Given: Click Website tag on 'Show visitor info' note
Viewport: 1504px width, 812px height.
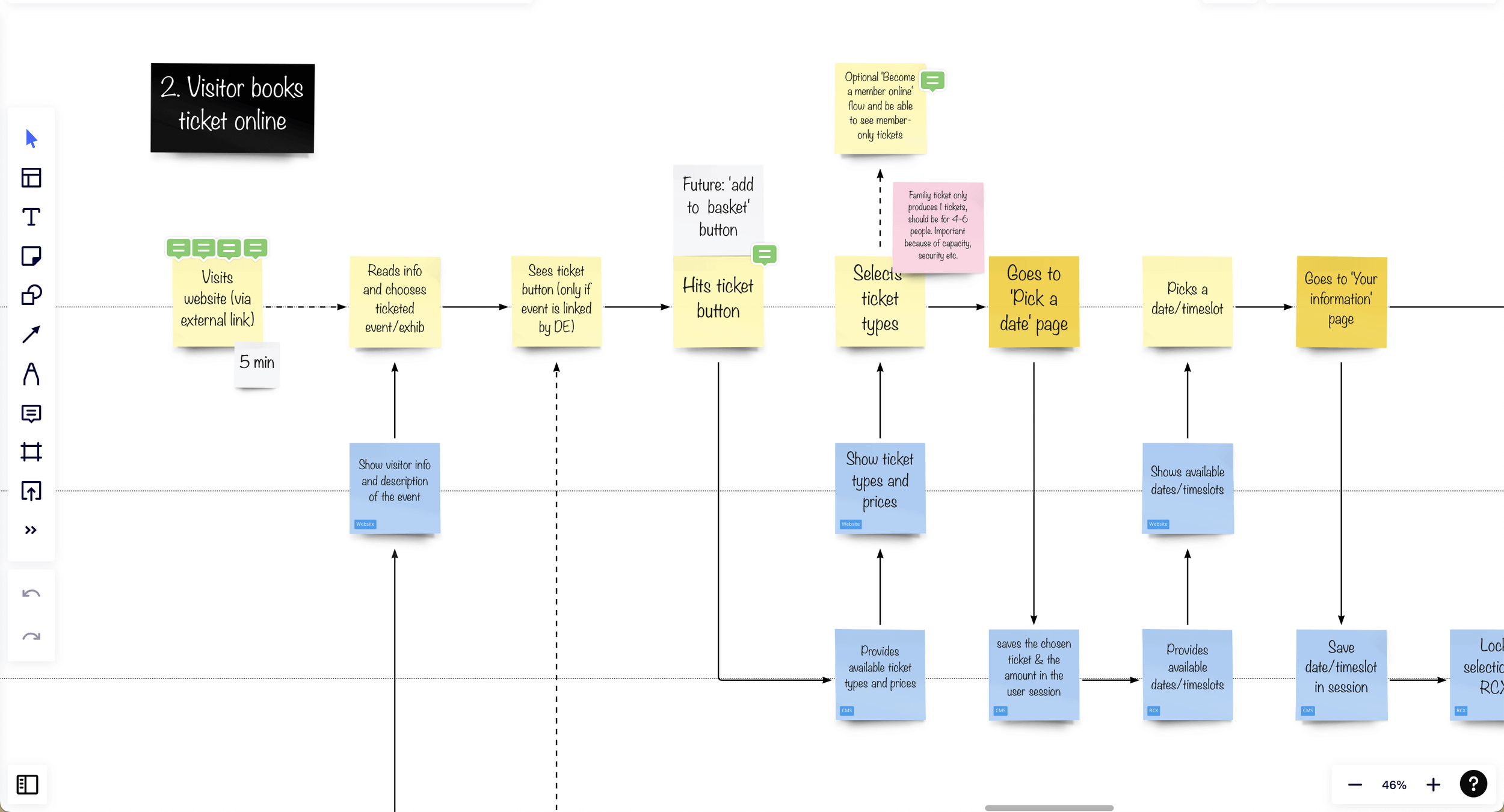Looking at the screenshot, I should (x=365, y=524).
